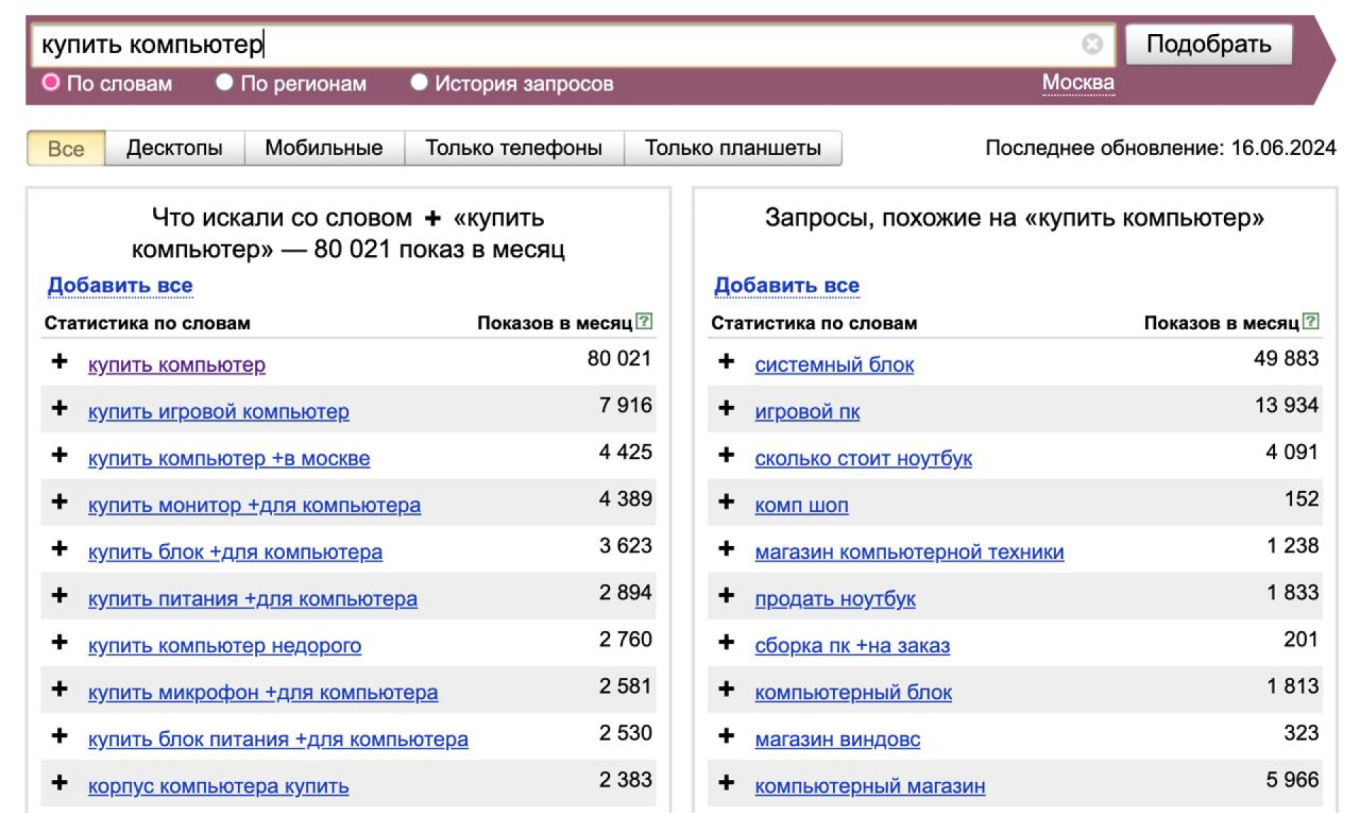Open the 'магазин компьютерной техники' query link
Viewport: 1360px width, 813px height.
click(908, 552)
